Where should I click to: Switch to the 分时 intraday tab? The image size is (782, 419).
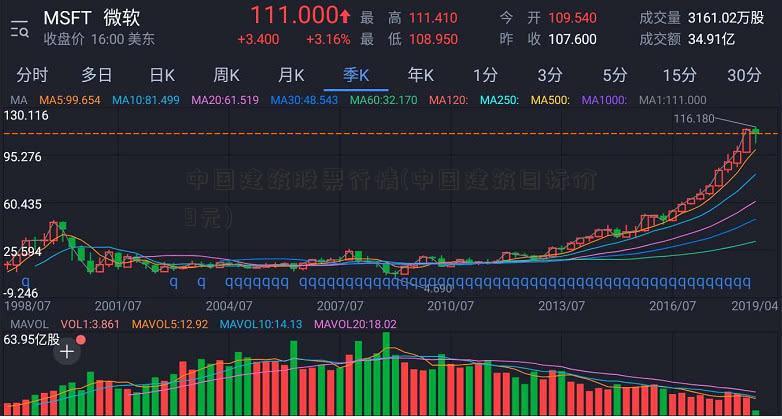(x=31, y=75)
